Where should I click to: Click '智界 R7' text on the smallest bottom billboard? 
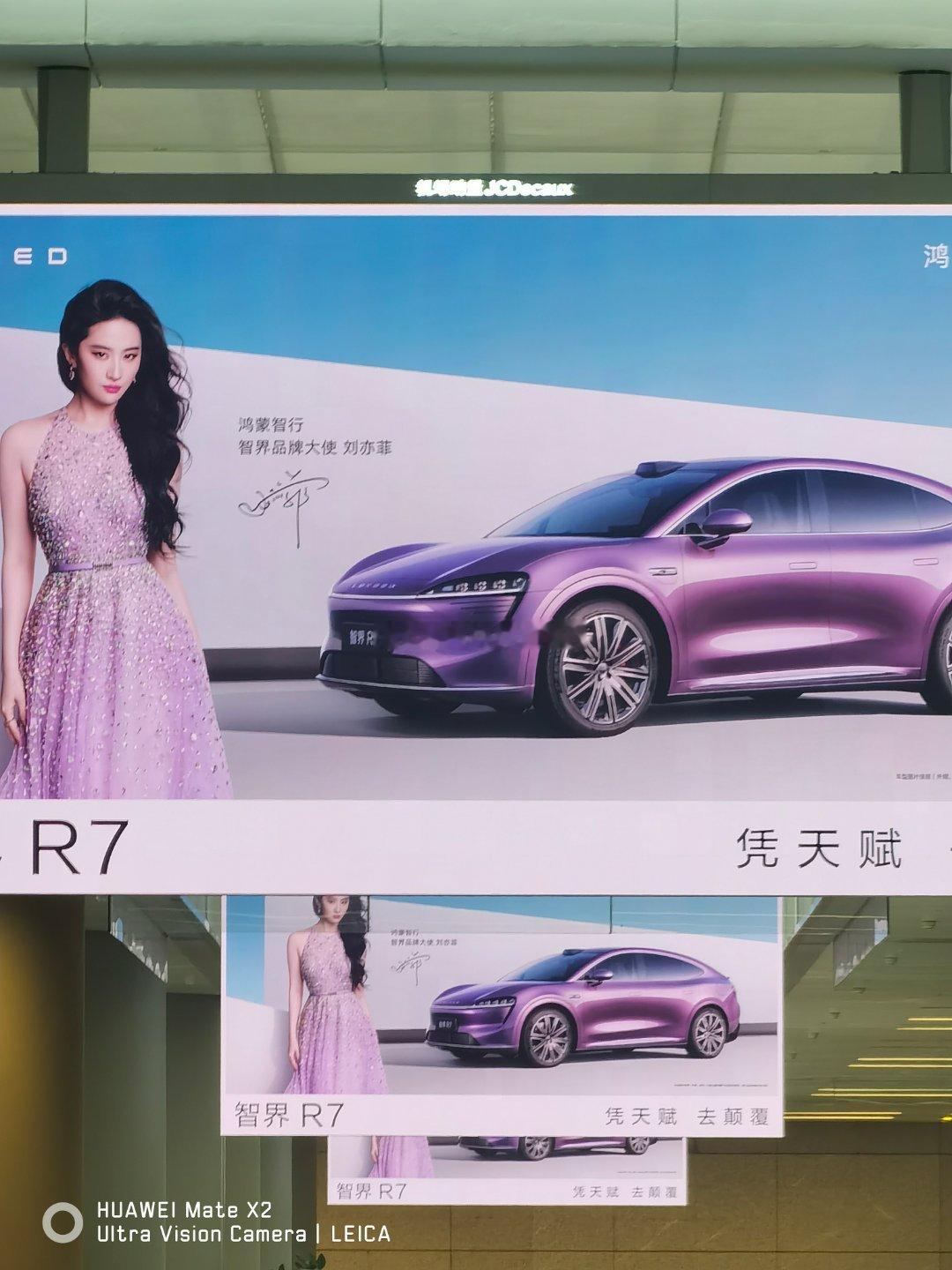(371, 1191)
